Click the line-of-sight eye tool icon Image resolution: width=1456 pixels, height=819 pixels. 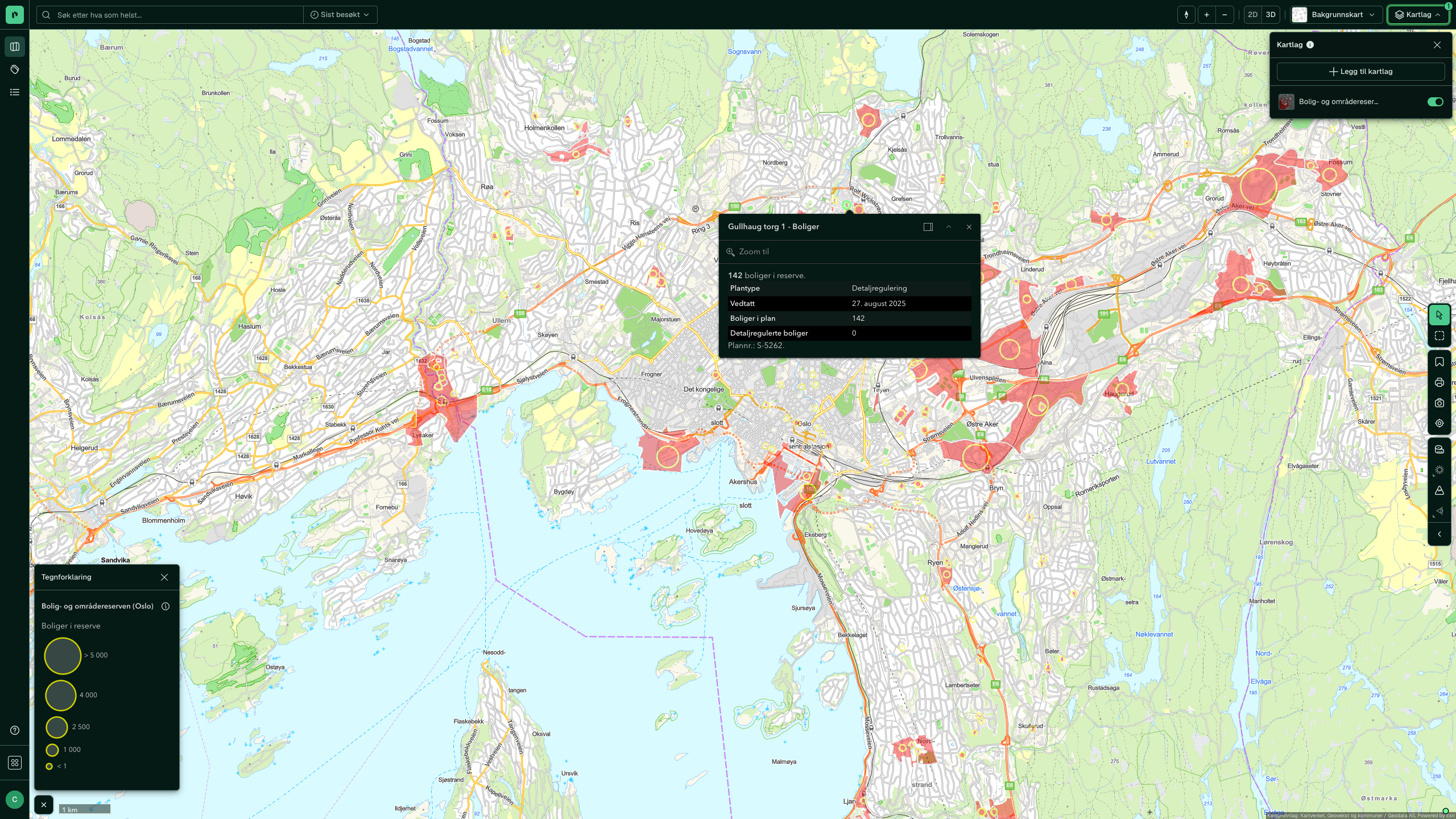pyautogui.click(x=1440, y=511)
